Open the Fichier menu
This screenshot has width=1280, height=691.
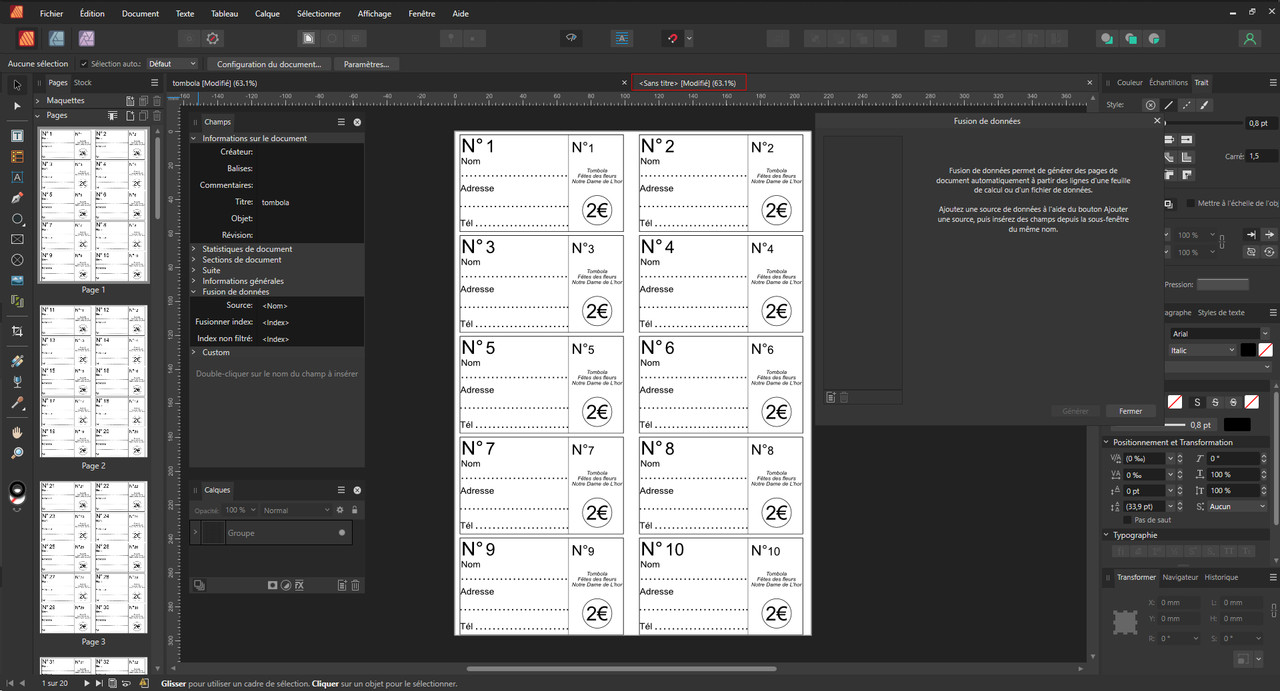tap(52, 14)
